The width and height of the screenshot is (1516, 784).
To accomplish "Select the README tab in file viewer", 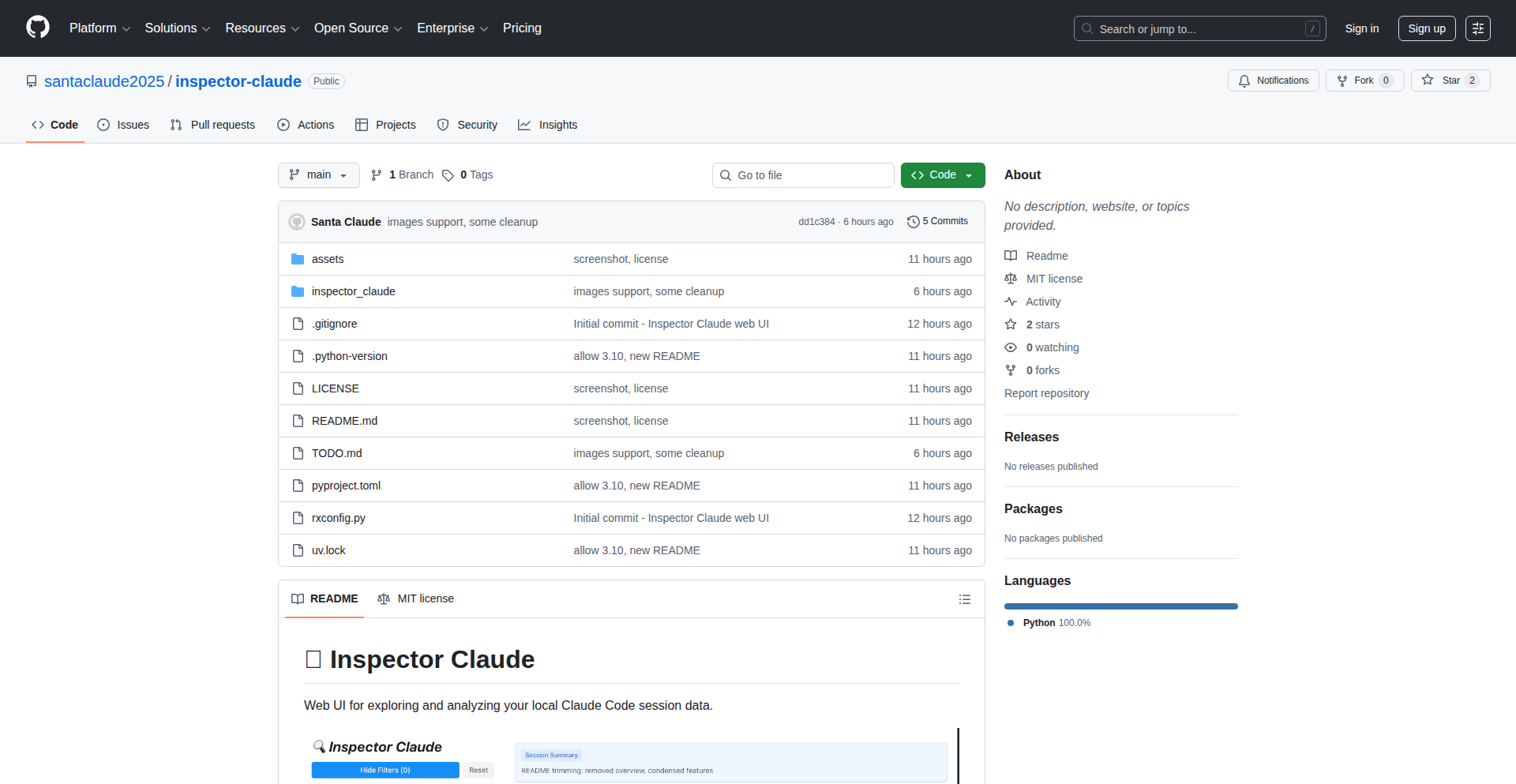I will click(325, 599).
